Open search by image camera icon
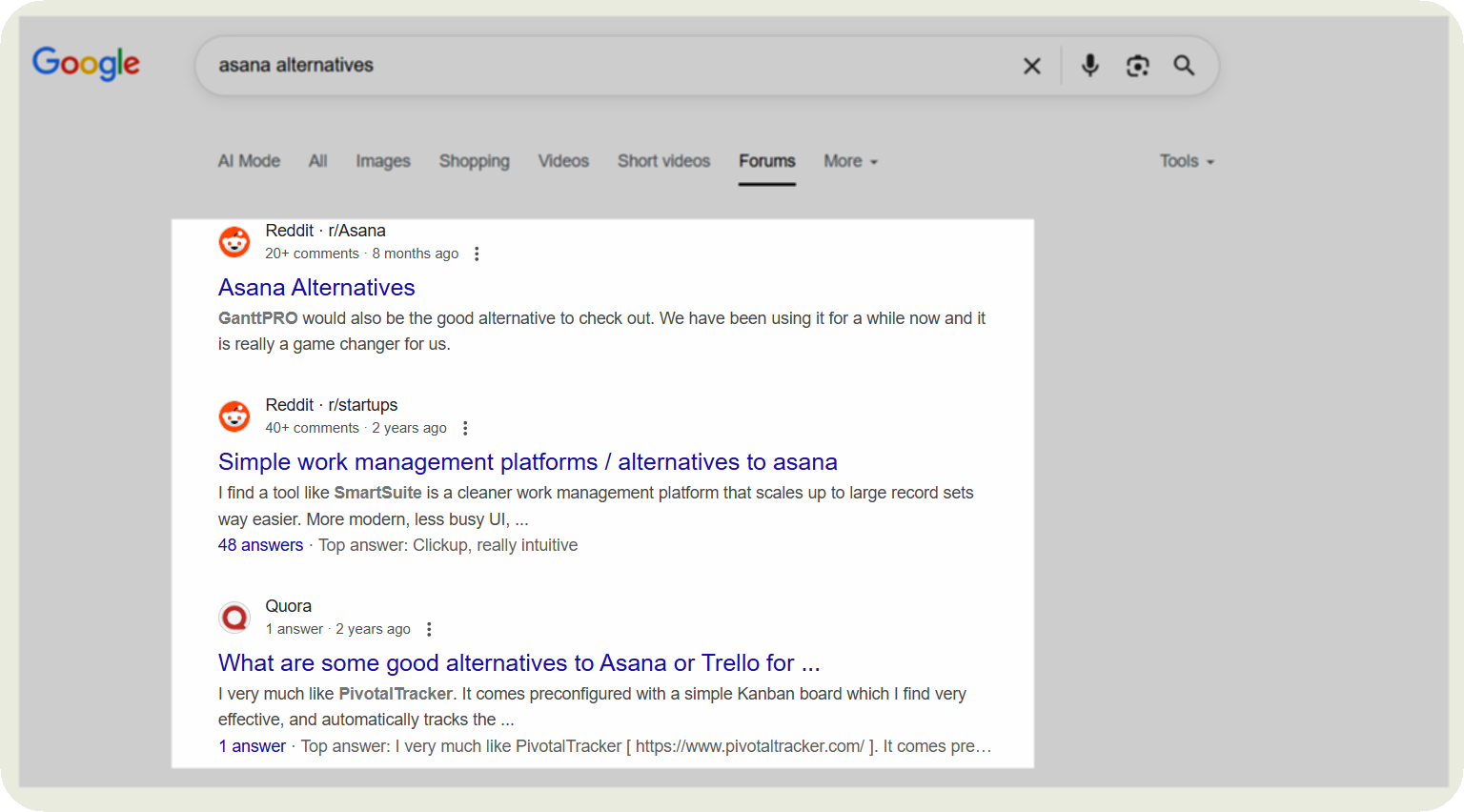Viewport: 1464px width, 812px height. [1137, 66]
